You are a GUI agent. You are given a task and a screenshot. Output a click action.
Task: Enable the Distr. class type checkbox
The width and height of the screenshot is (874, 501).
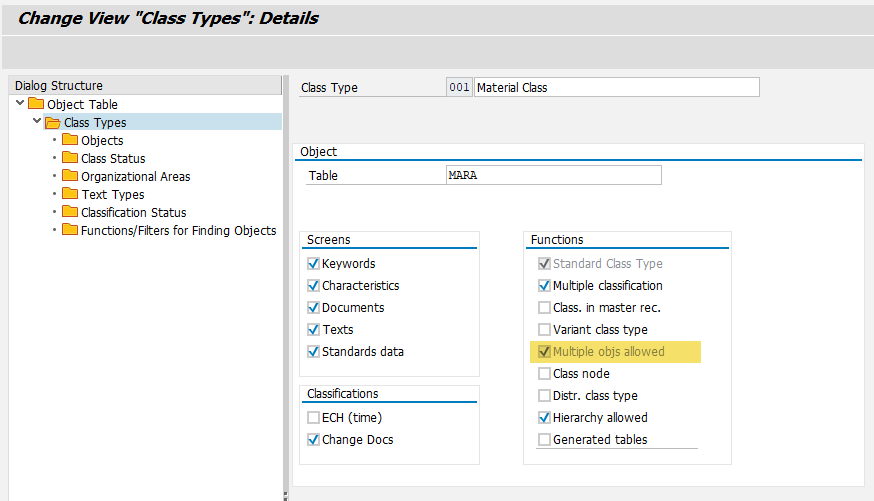[x=544, y=395]
